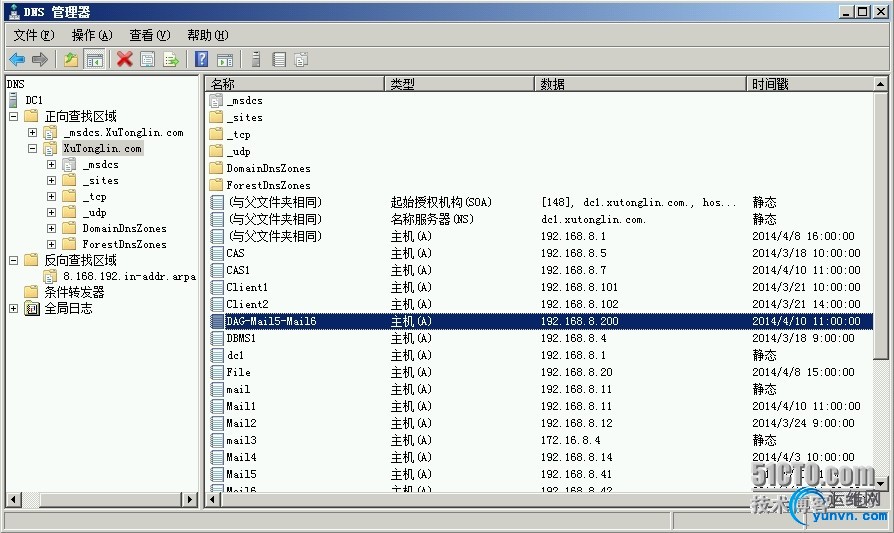Select XuTonglin.com zone in the tree
This screenshot has width=894, height=533.
[x=102, y=148]
